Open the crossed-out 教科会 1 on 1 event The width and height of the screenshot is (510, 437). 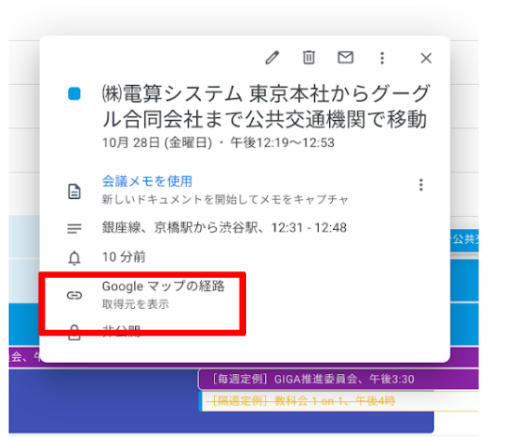(x=339, y=401)
